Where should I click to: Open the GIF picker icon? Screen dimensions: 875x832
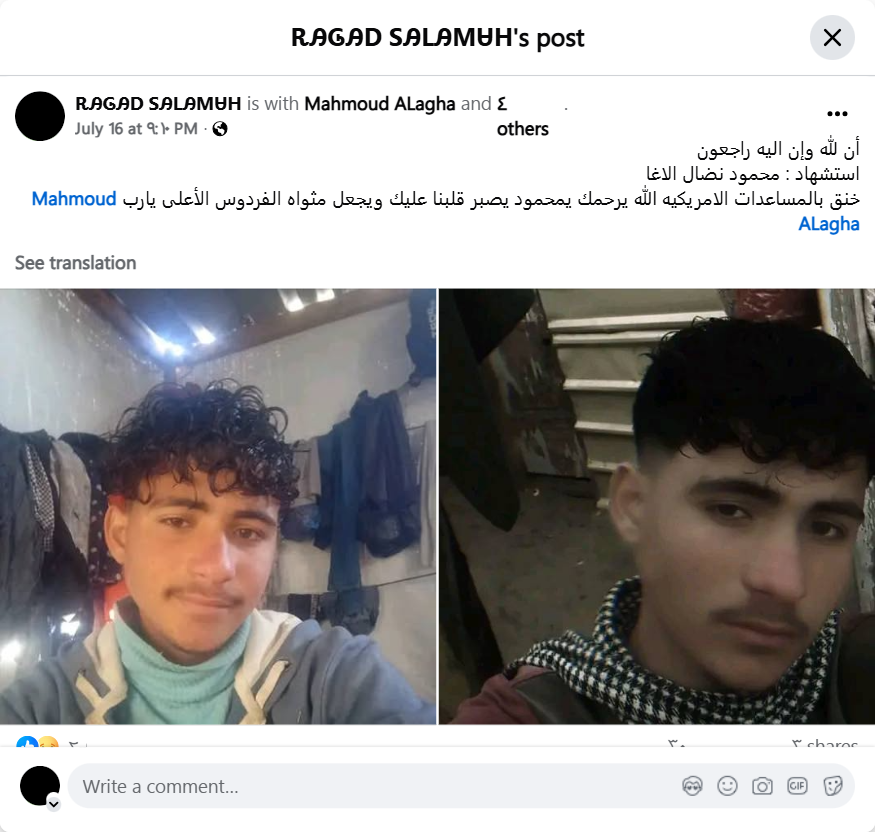point(797,786)
